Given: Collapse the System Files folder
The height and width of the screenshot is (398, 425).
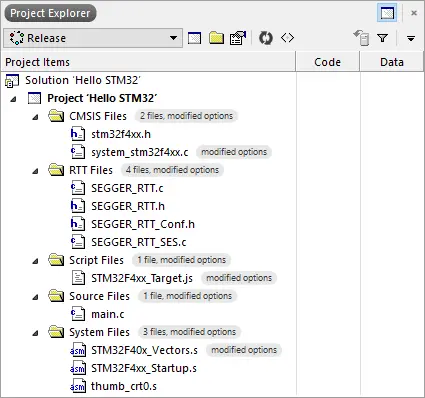Looking at the screenshot, I should click(x=35, y=333).
